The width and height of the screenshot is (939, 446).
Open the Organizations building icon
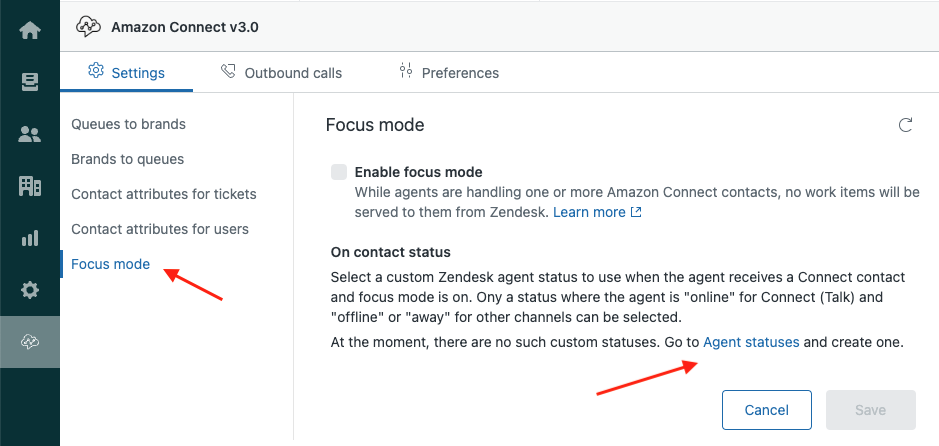click(30, 186)
